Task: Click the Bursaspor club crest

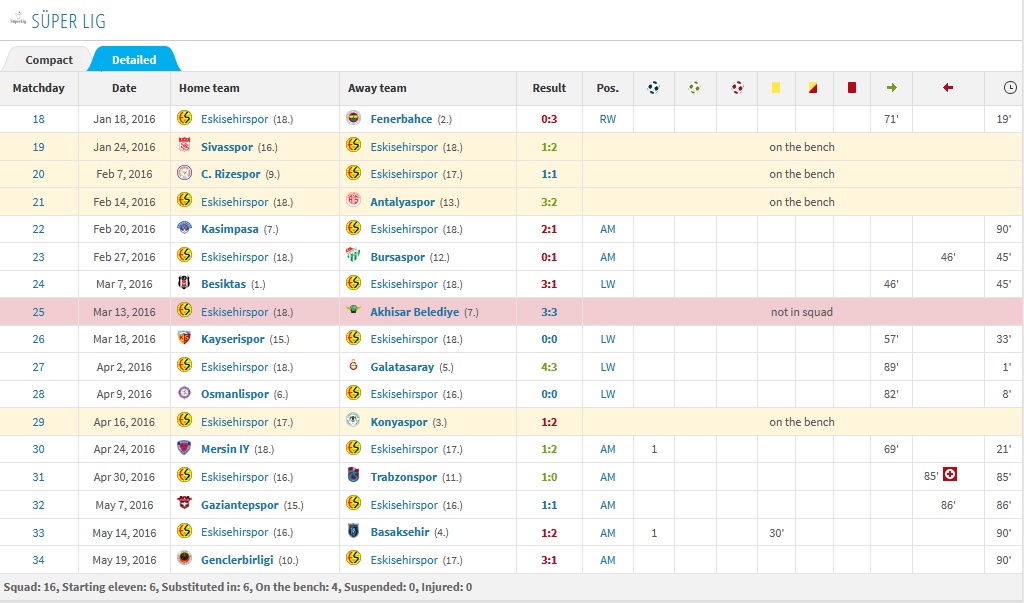Action: [x=353, y=255]
